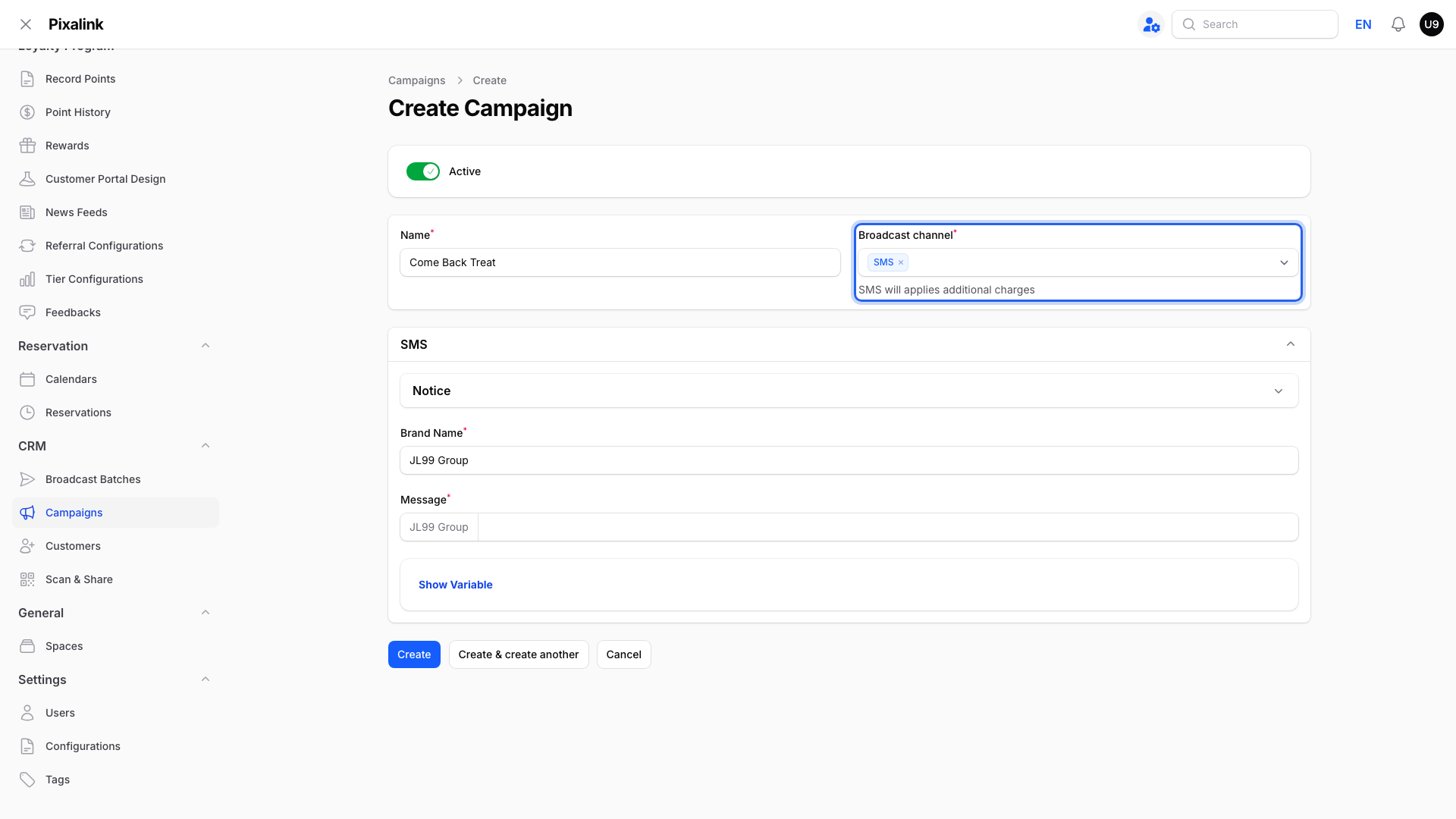Click the Tier Configurations chart icon
Viewport: 1456px width, 819px height.
pyautogui.click(x=27, y=279)
